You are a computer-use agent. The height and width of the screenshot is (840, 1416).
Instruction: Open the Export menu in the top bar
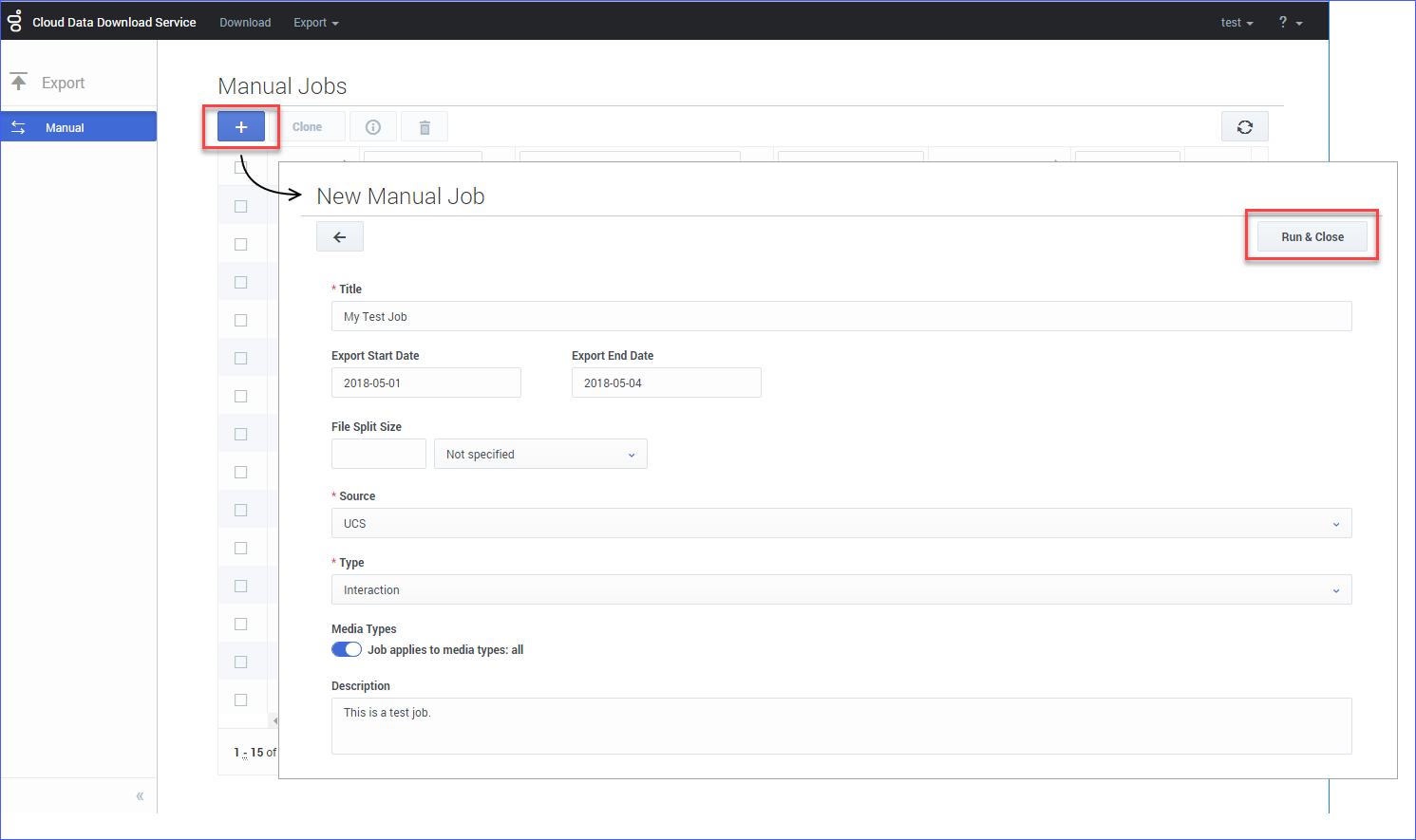(314, 22)
